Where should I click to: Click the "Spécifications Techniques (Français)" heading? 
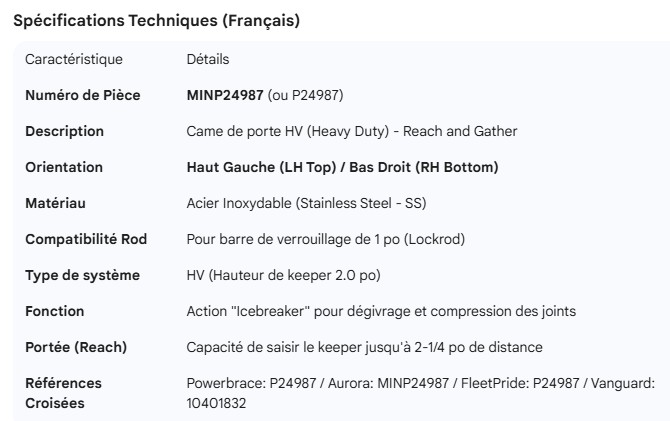[156, 21]
